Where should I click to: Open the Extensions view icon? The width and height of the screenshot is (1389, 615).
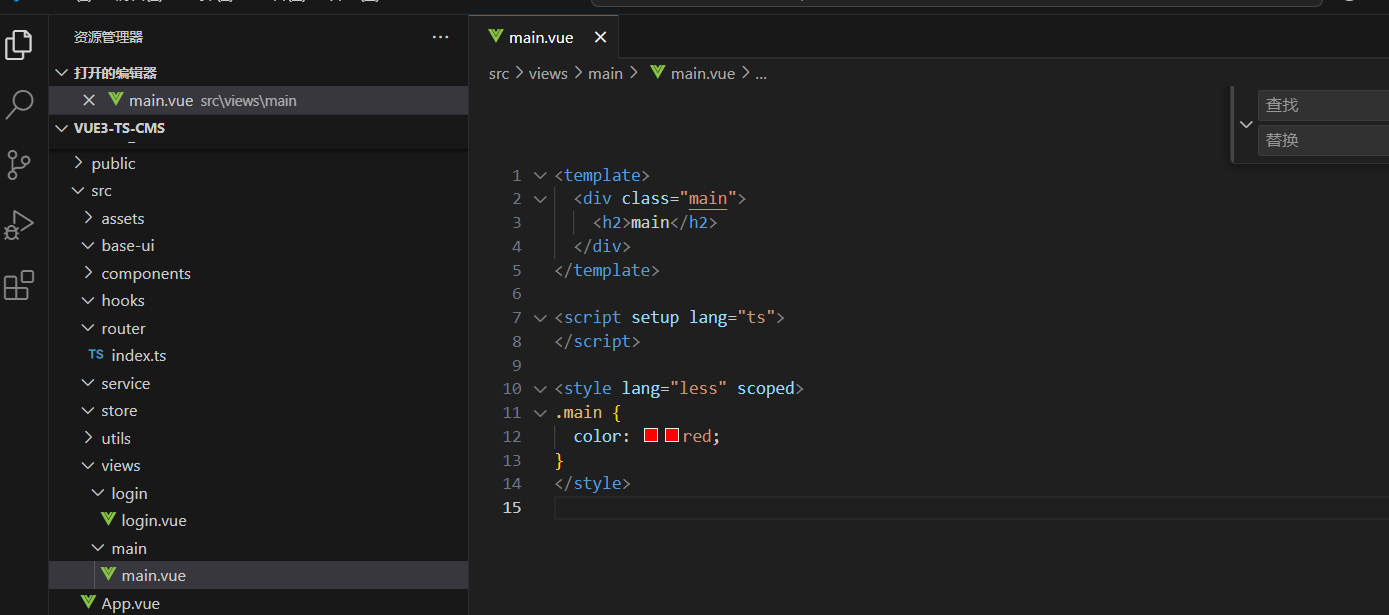[20, 285]
